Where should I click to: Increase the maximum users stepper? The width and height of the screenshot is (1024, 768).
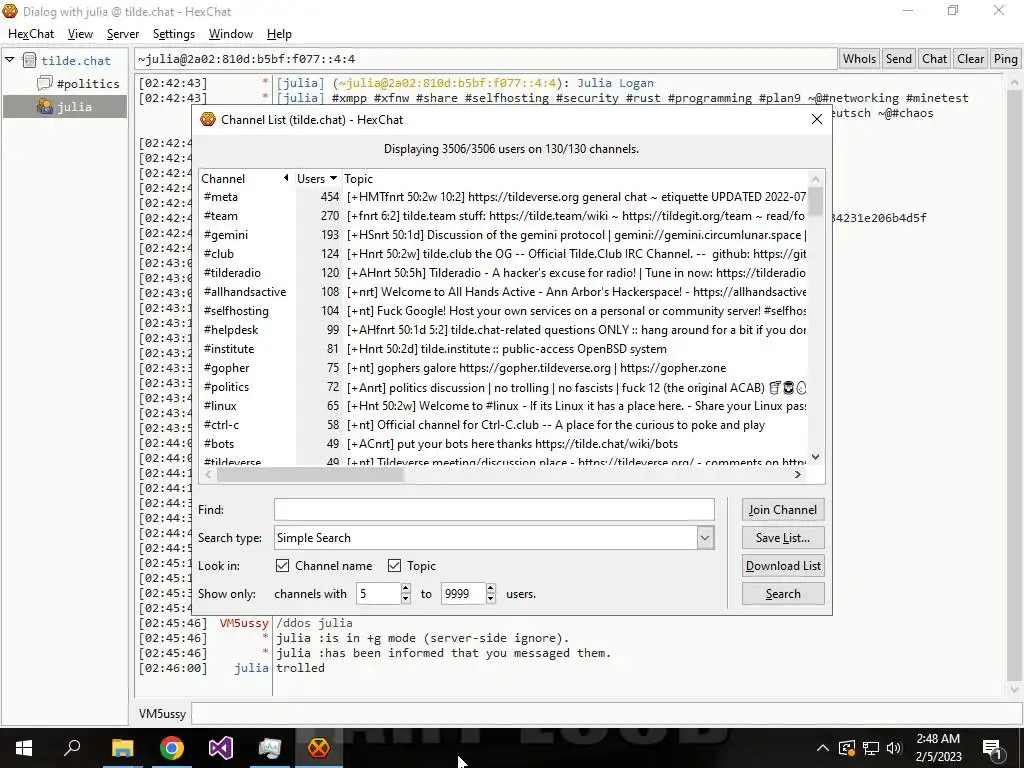tap(490, 588)
